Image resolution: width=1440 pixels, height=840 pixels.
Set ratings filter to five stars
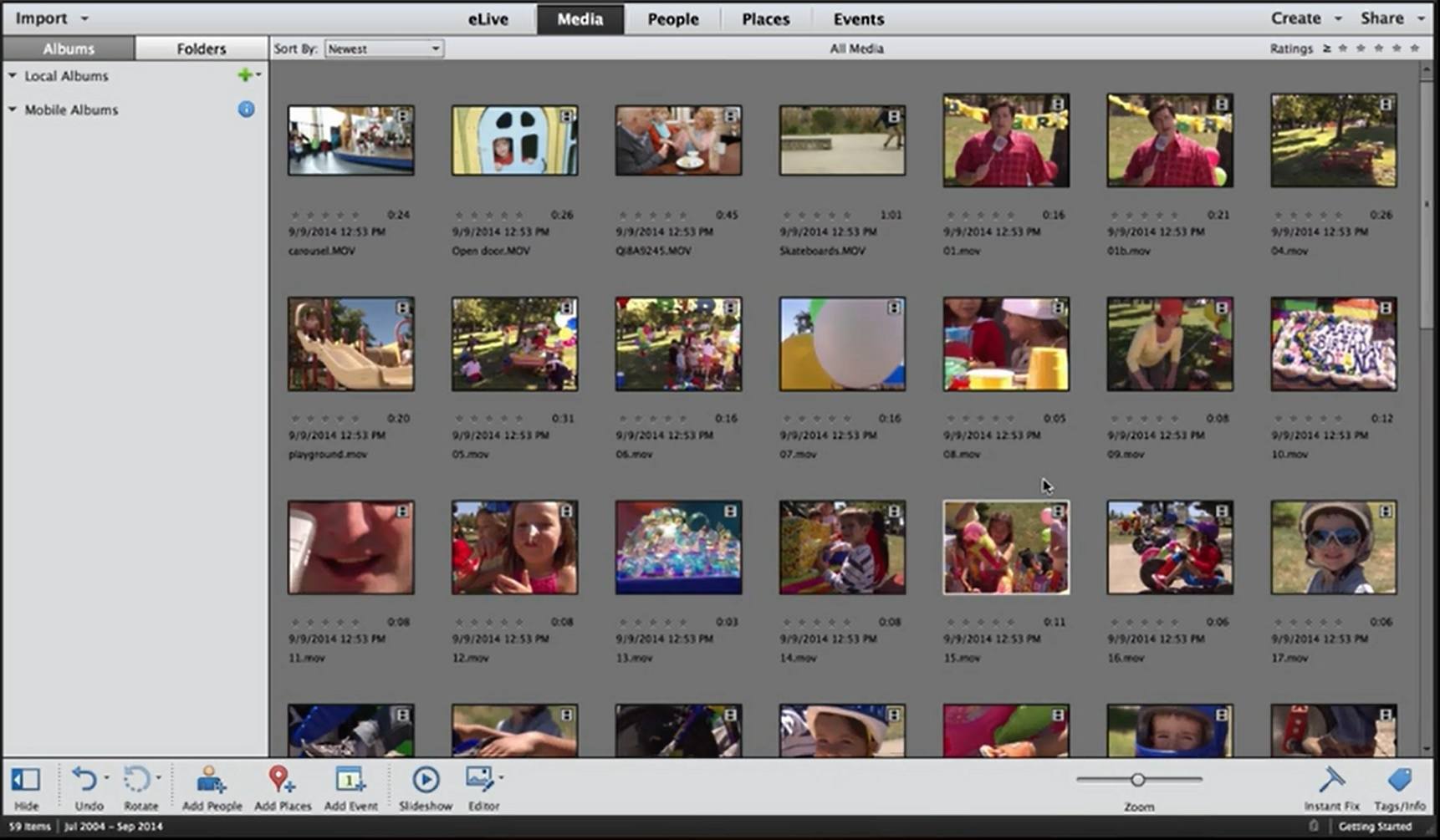tap(1415, 48)
